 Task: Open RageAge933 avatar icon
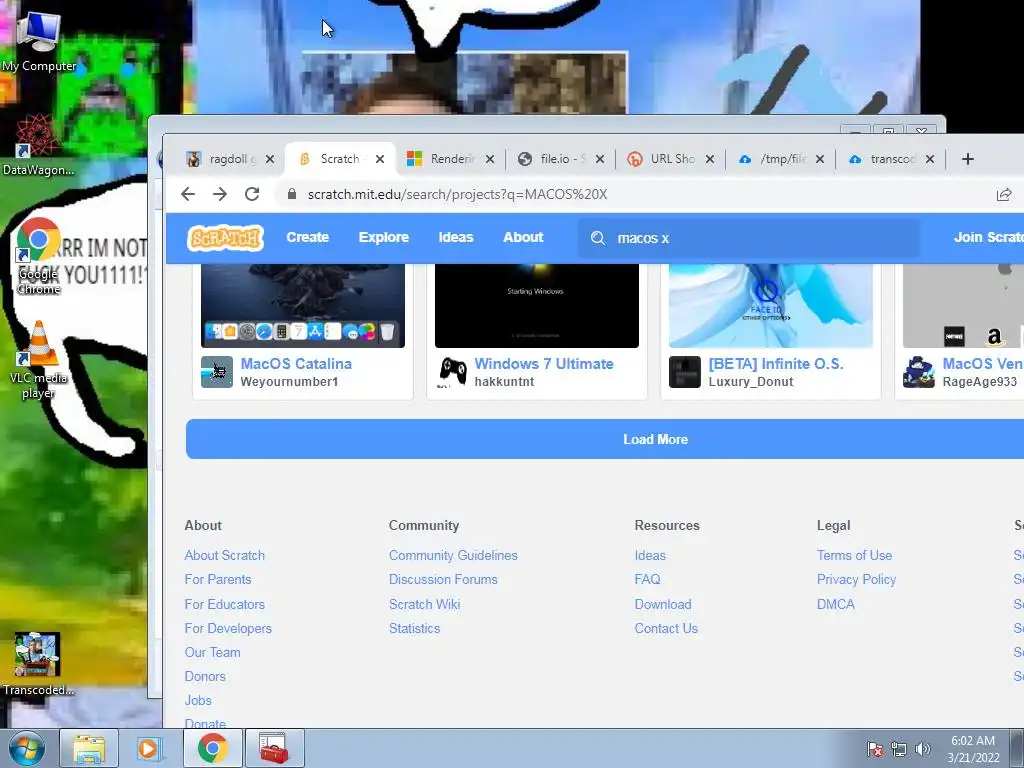point(919,372)
